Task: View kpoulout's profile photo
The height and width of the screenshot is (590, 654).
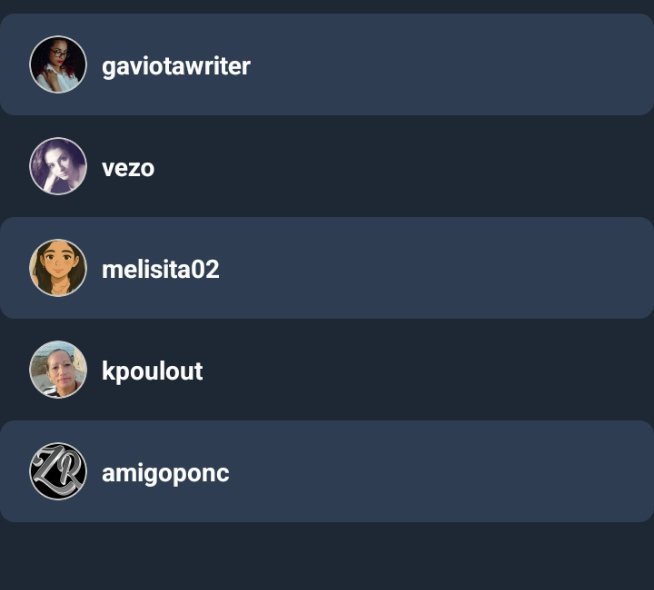Action: pyautogui.click(x=58, y=369)
